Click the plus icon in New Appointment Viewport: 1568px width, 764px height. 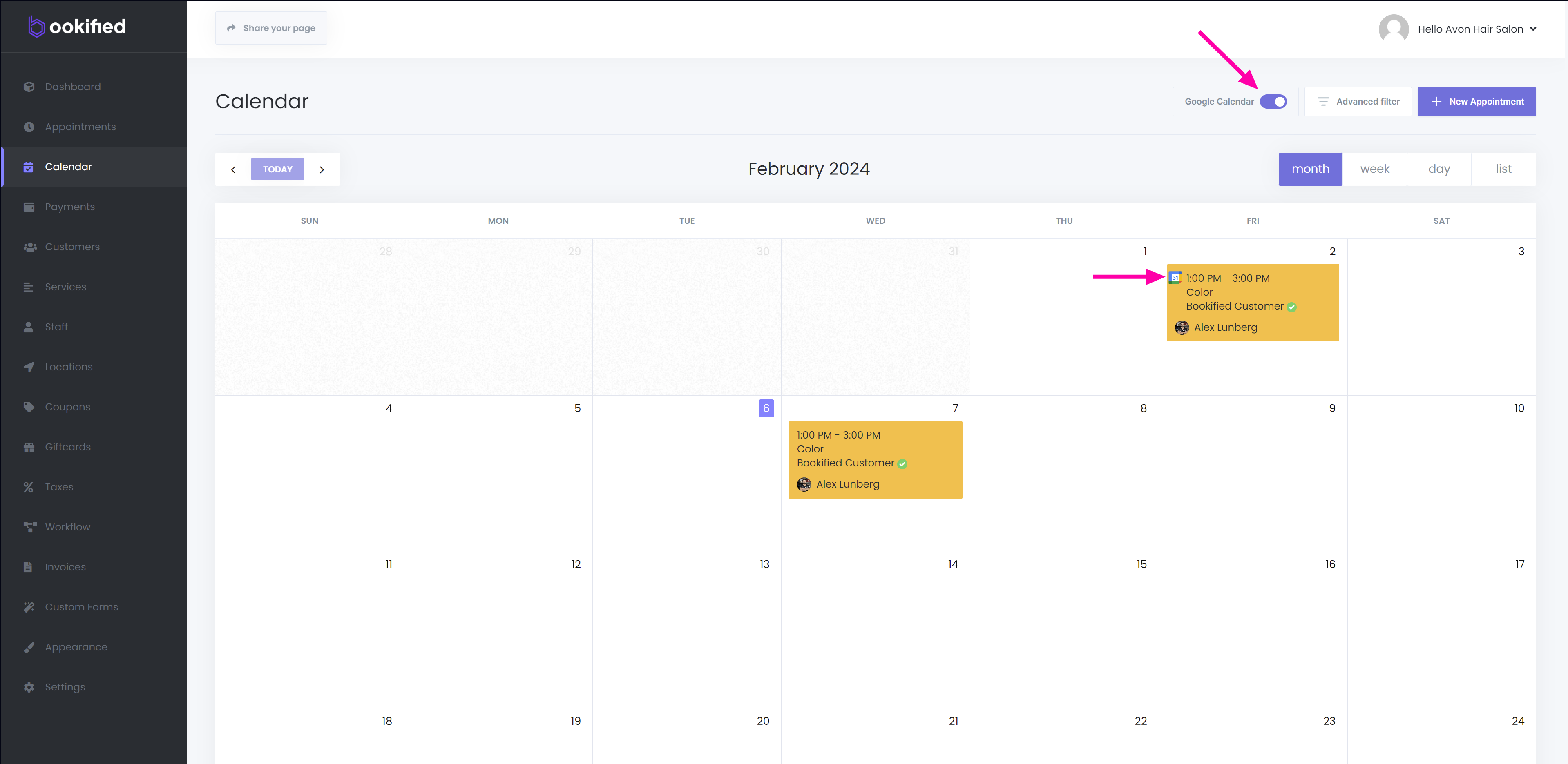[1436, 102]
